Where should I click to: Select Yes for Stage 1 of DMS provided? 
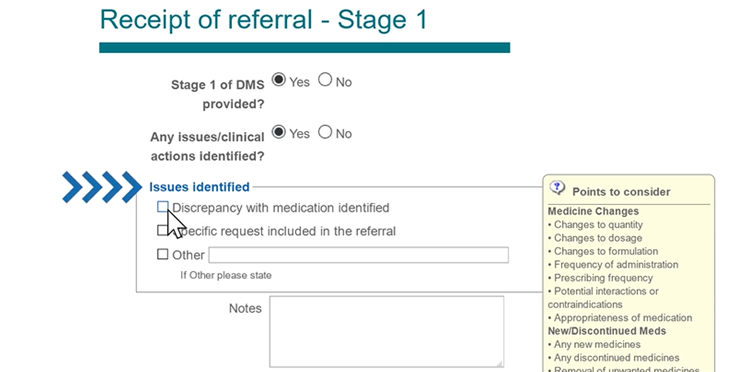pos(279,80)
